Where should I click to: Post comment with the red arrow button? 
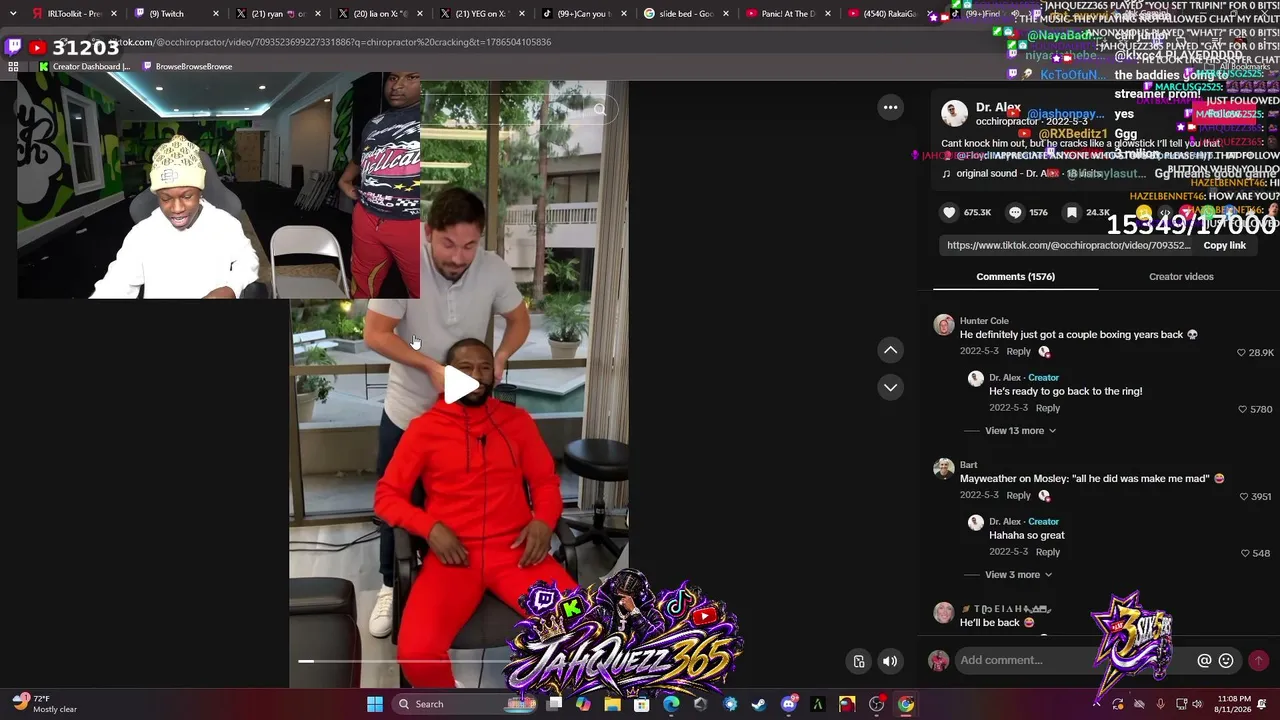[1258, 660]
